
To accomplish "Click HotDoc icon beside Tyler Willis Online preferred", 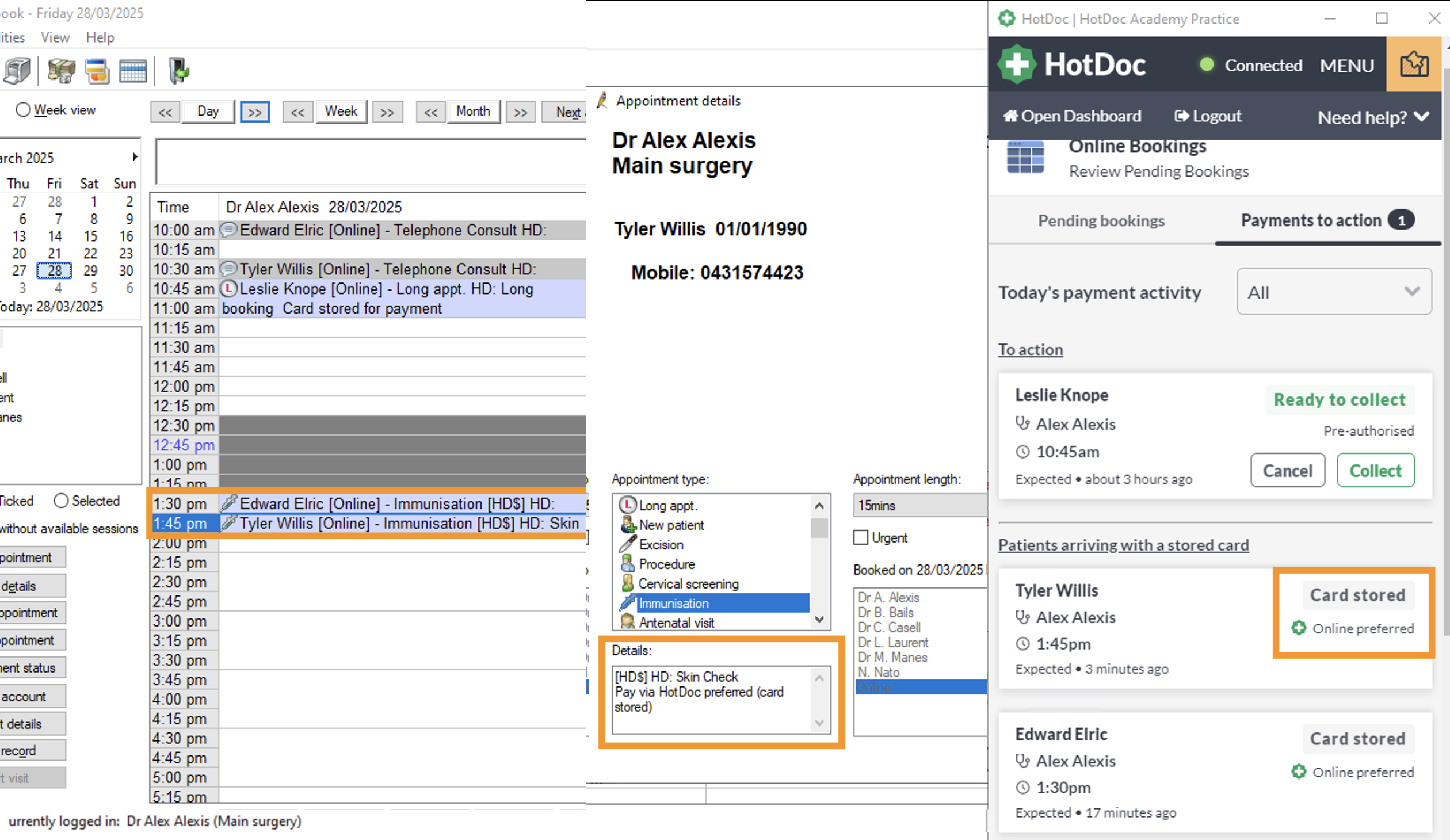I will tap(1299, 628).
